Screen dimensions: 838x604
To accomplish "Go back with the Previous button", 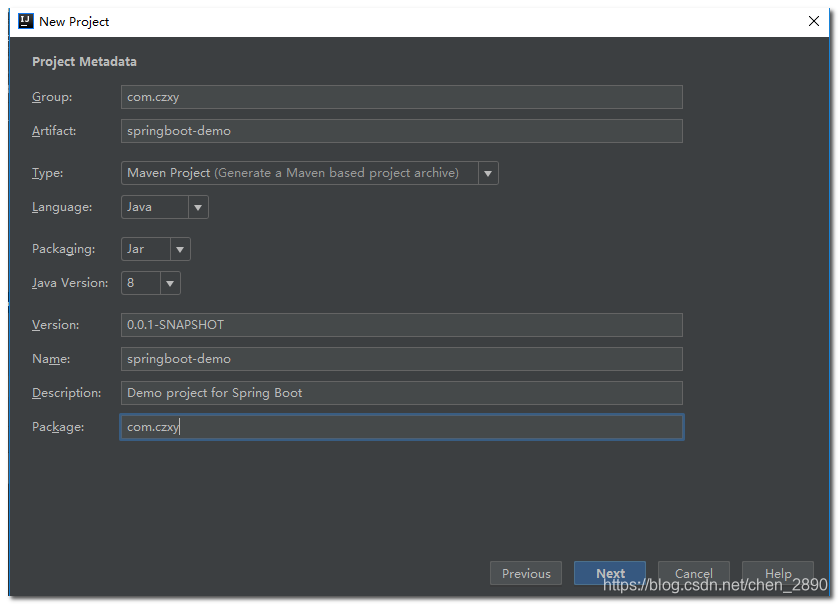I will (526, 573).
